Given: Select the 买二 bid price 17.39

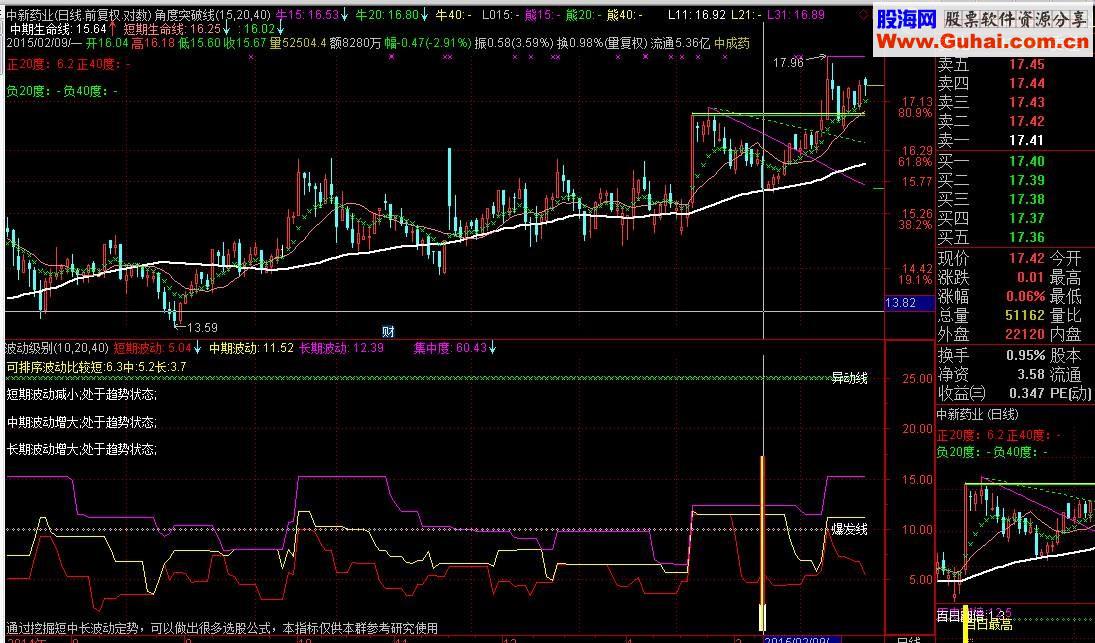Looking at the screenshot, I should (x=1027, y=180).
